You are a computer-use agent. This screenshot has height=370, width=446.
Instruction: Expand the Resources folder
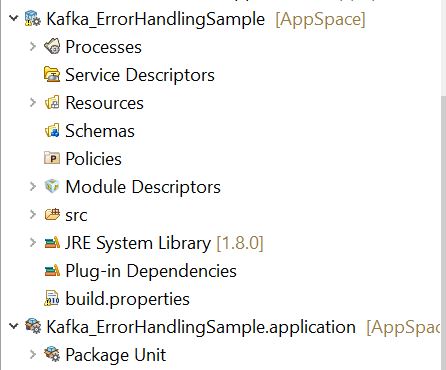click(33, 102)
